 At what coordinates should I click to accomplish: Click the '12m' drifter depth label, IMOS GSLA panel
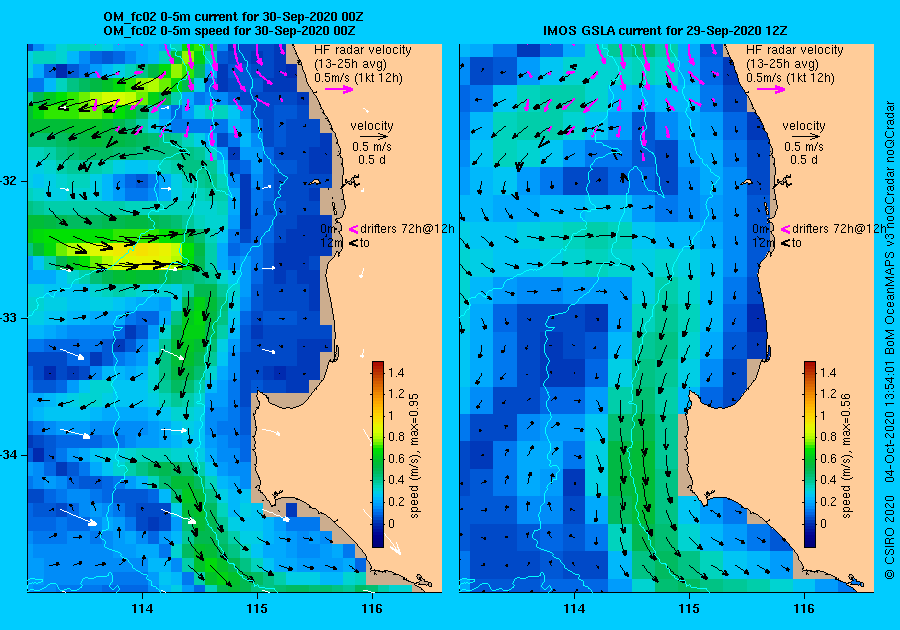pos(762,243)
